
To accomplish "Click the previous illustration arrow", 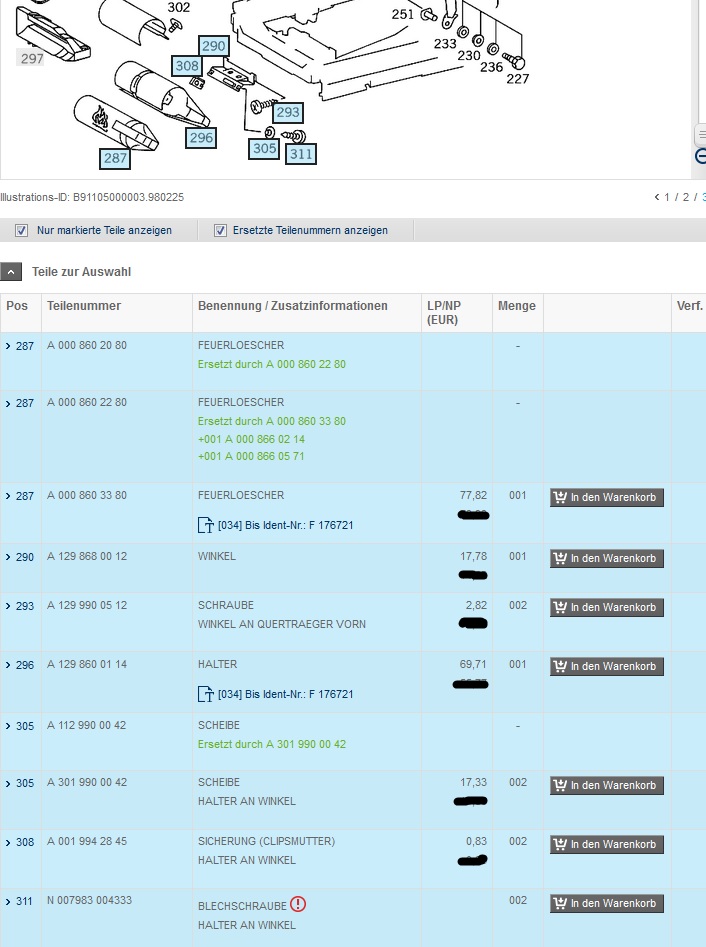I will [x=656, y=198].
